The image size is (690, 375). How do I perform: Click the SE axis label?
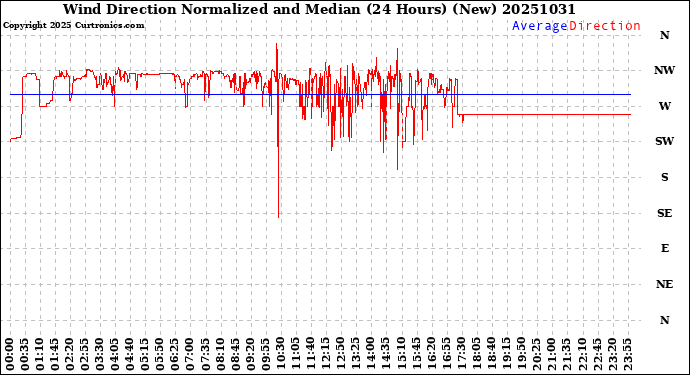point(664,213)
